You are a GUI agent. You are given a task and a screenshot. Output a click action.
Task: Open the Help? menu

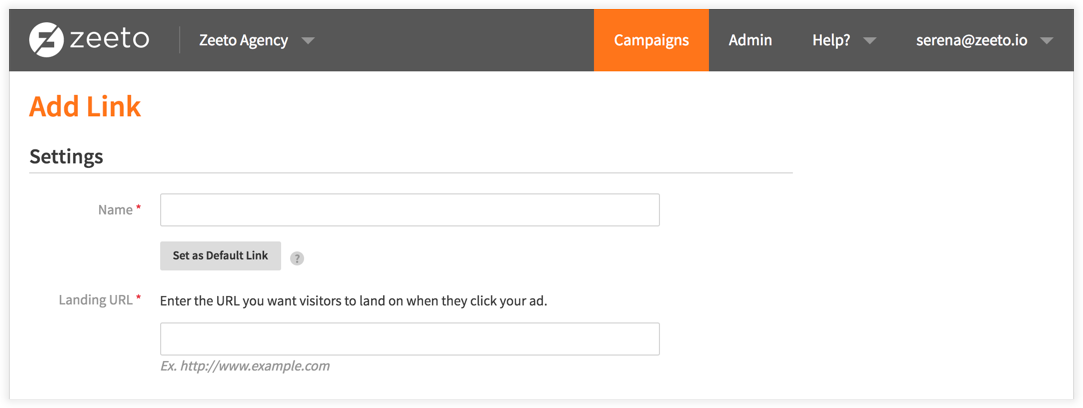coord(832,40)
